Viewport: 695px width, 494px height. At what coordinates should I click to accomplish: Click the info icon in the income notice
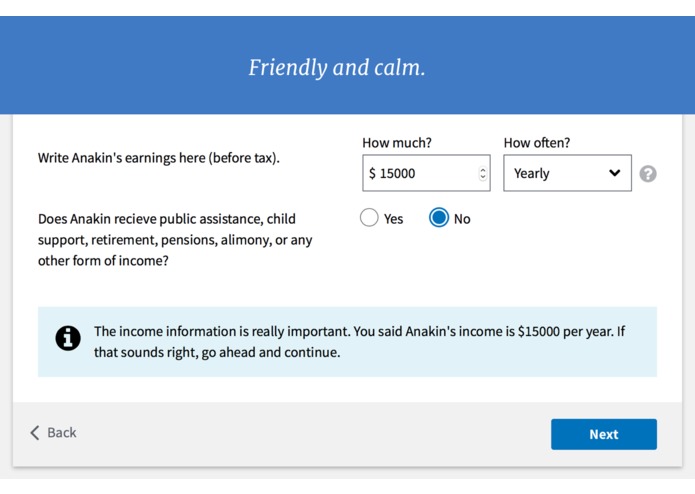tap(68, 339)
